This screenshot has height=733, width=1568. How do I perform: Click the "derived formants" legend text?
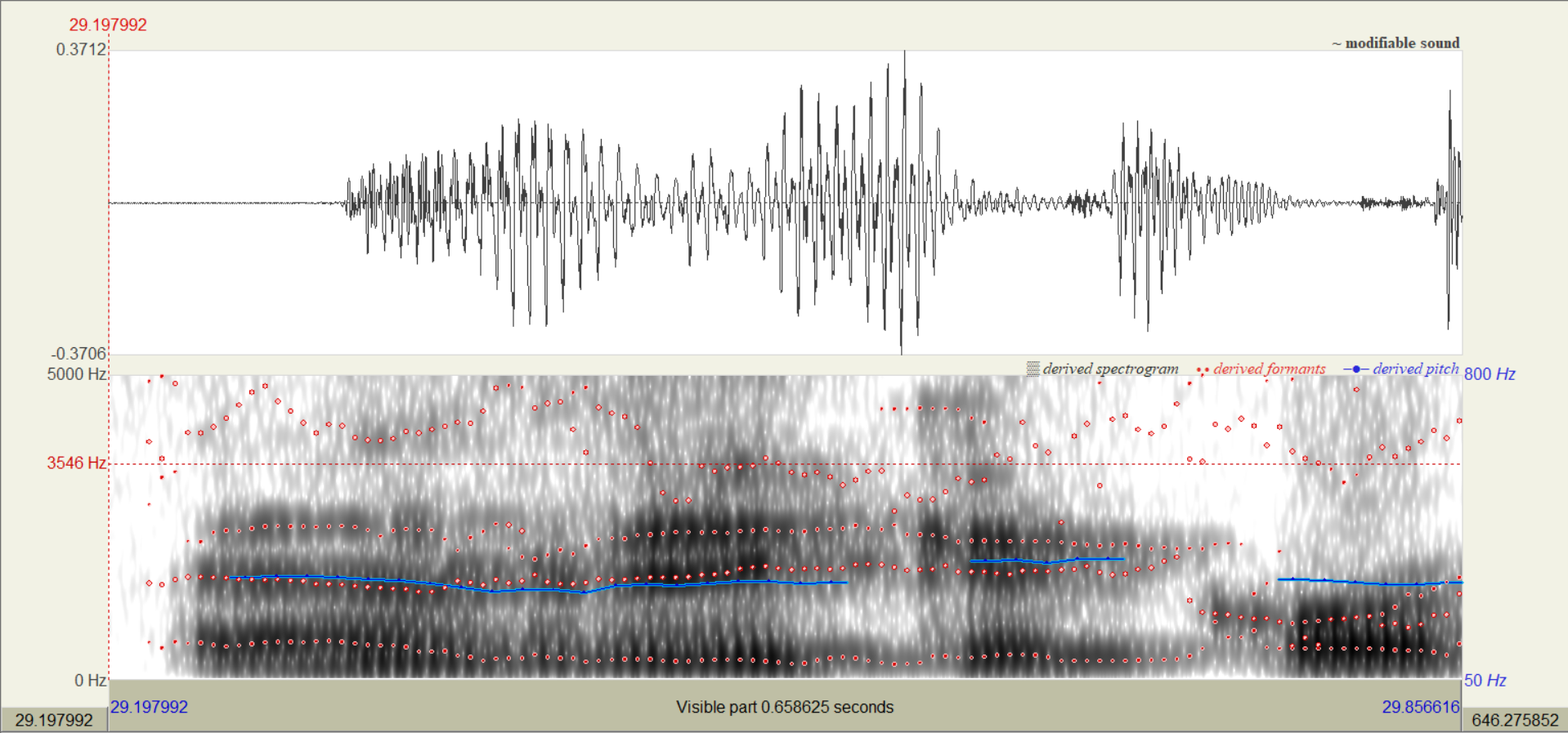[x=1269, y=369]
